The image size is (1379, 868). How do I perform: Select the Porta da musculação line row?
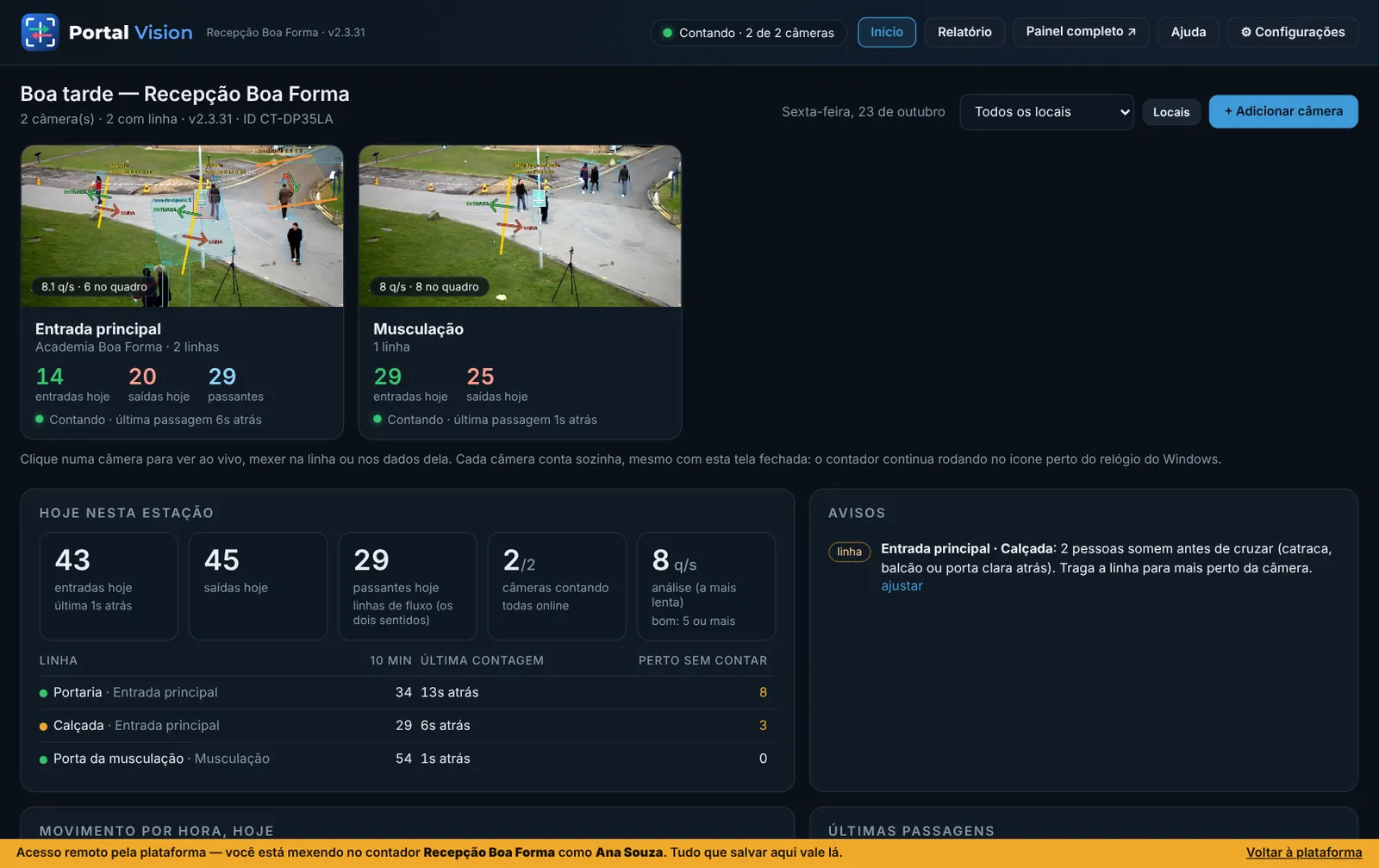(403, 759)
